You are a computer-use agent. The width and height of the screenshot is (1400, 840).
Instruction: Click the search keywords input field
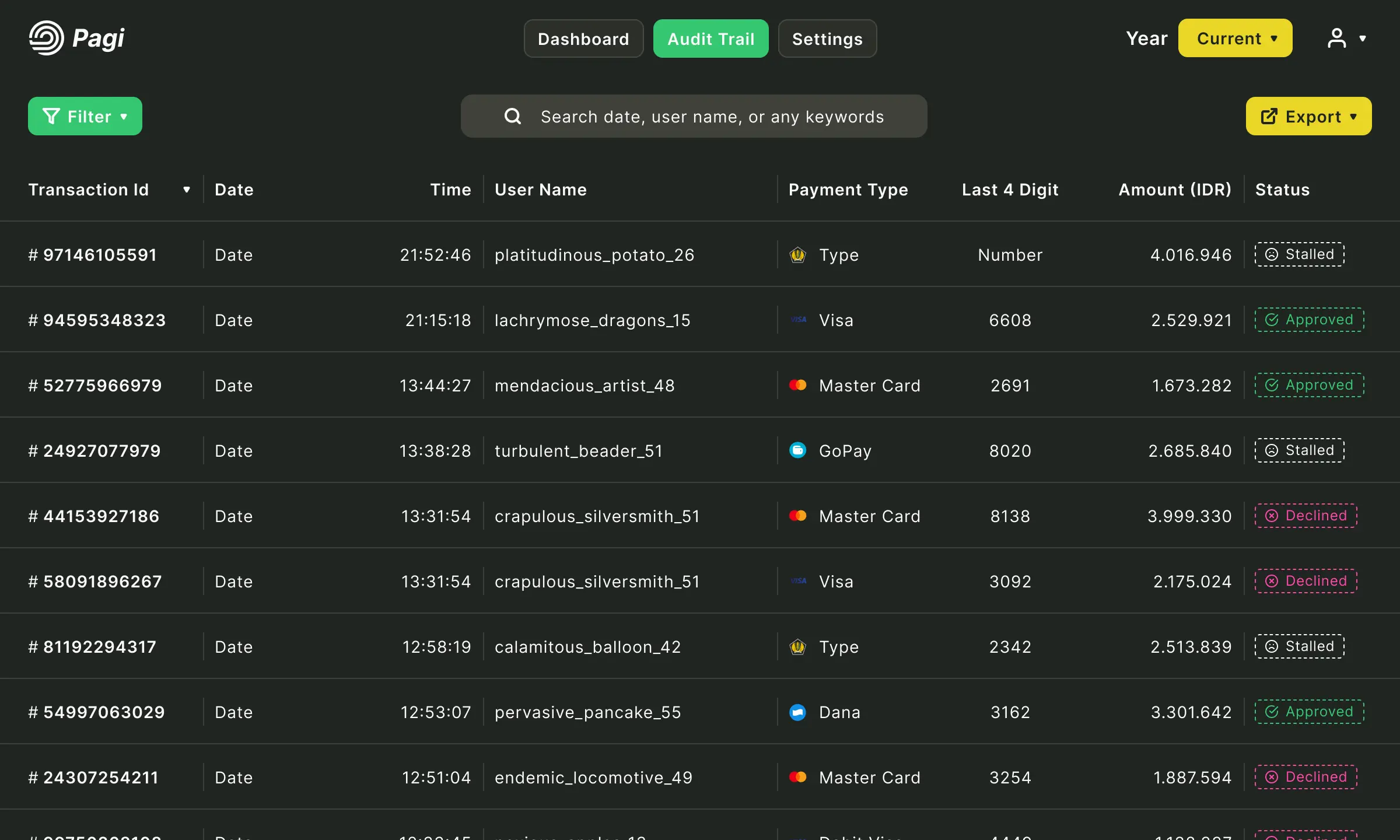pyautogui.click(x=694, y=116)
